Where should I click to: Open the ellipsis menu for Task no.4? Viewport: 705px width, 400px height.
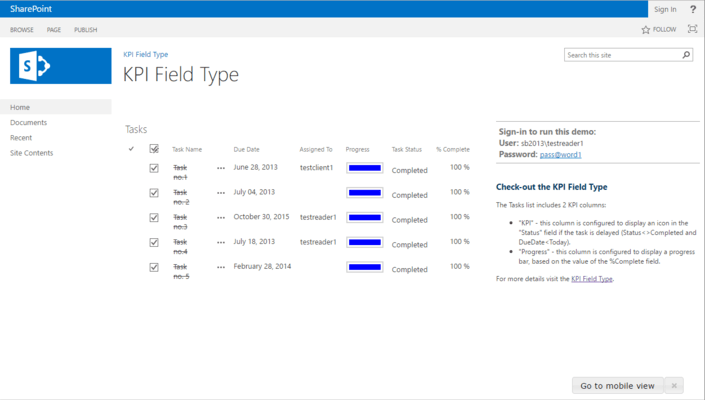coord(221,243)
